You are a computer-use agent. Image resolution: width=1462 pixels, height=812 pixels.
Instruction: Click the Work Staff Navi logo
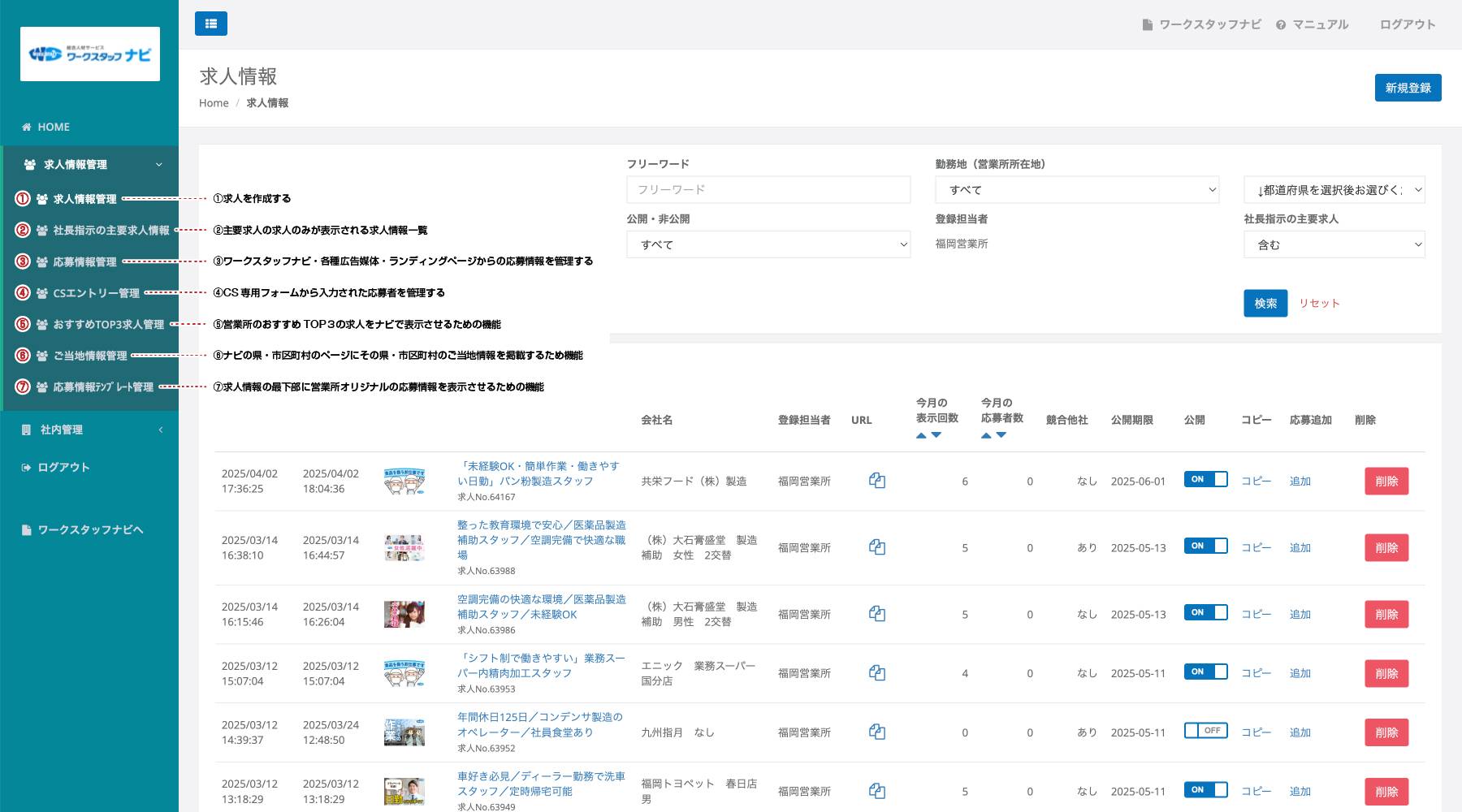pyautogui.click(x=90, y=54)
